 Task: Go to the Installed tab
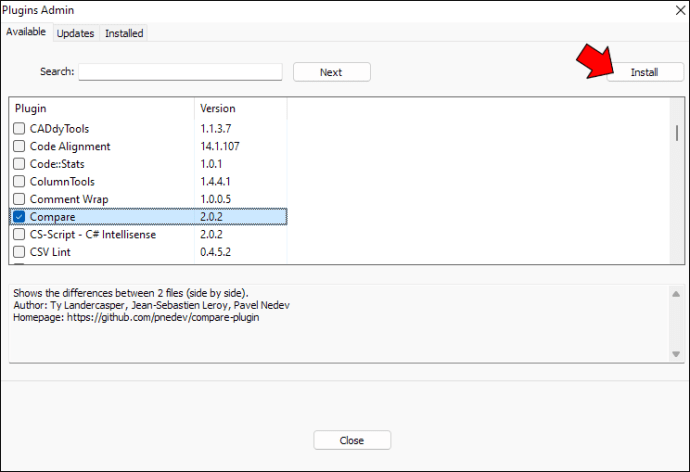point(124,33)
